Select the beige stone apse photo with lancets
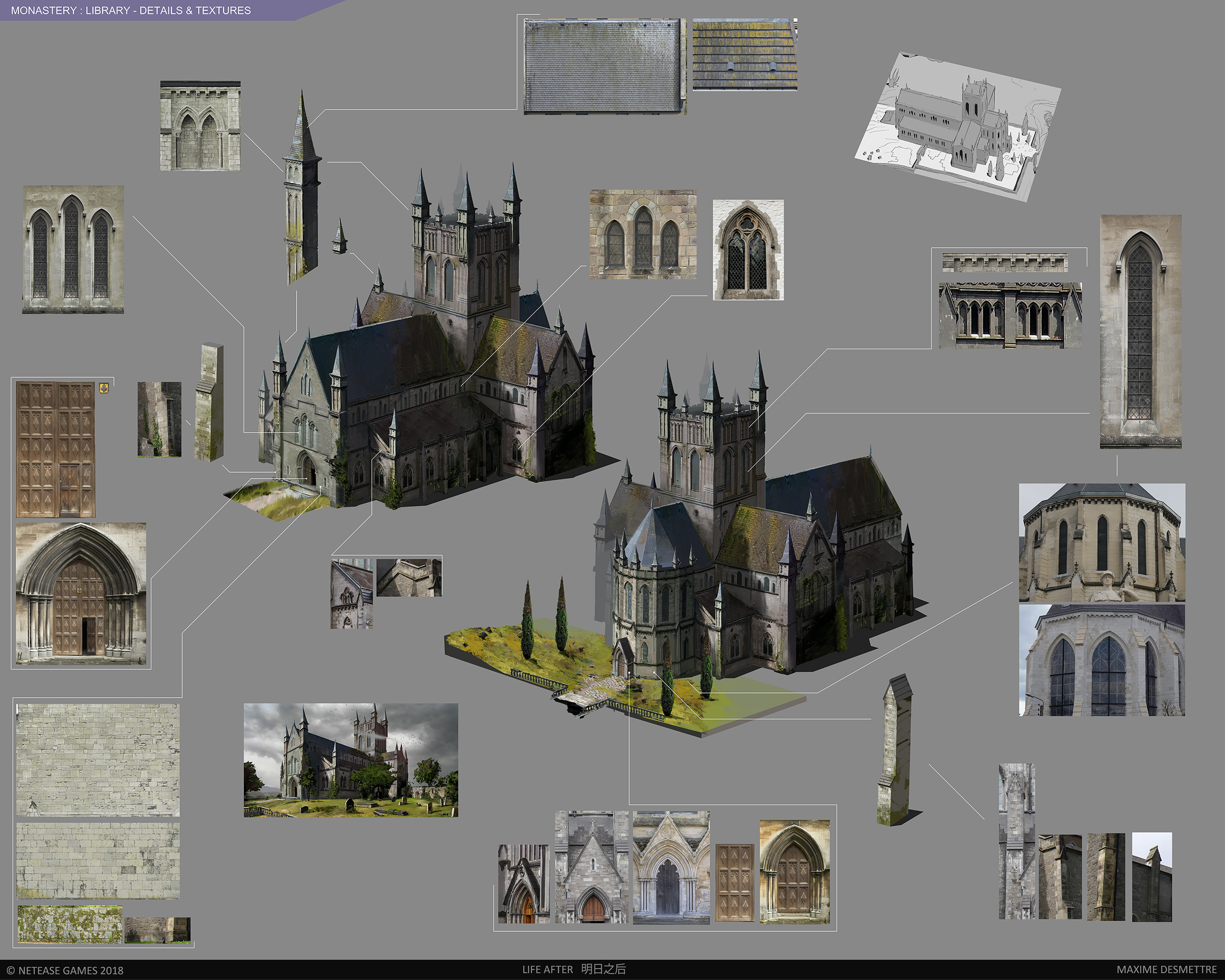The height and width of the screenshot is (980, 1225). tap(1101, 543)
